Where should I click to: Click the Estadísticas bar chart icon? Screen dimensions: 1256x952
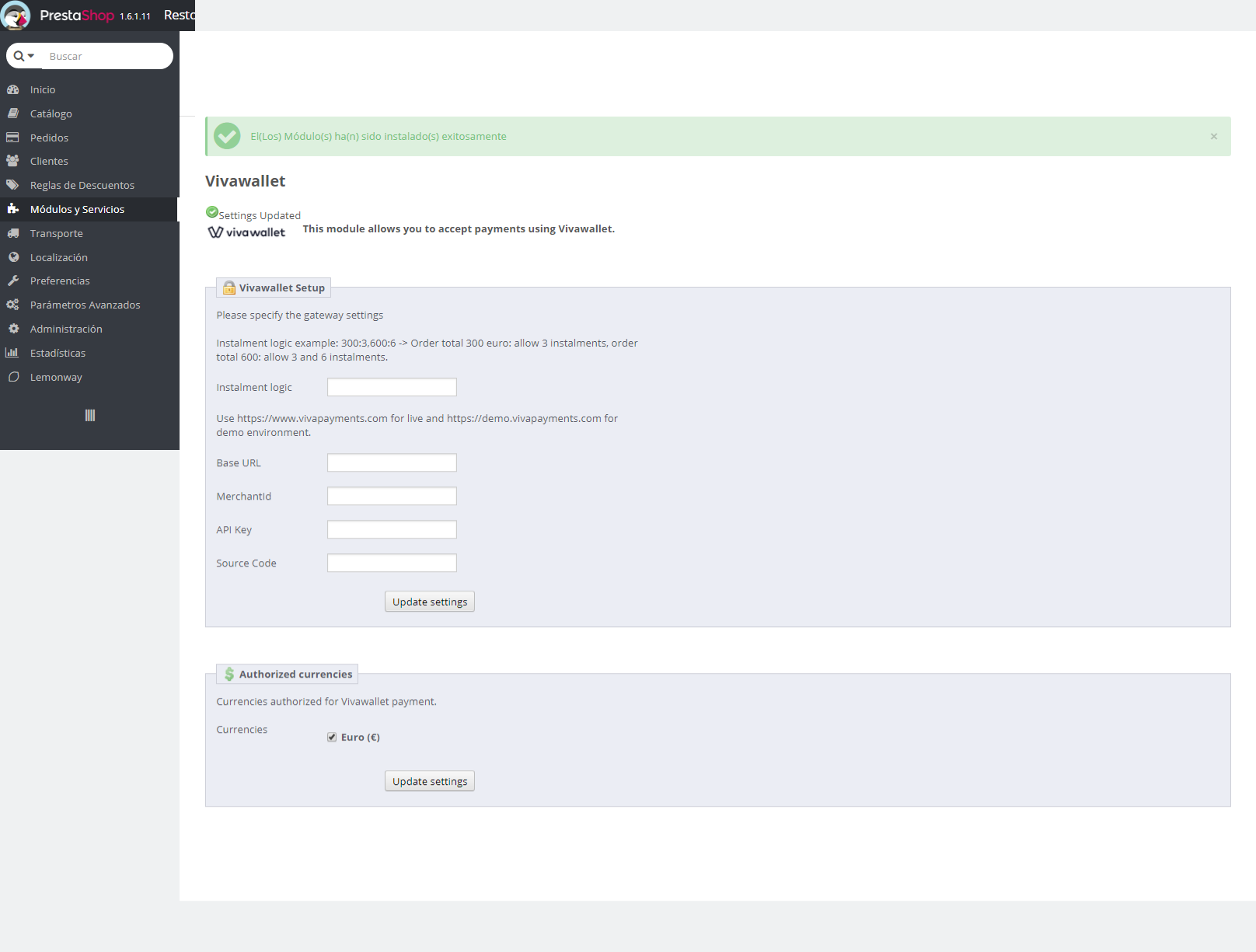pyautogui.click(x=13, y=353)
